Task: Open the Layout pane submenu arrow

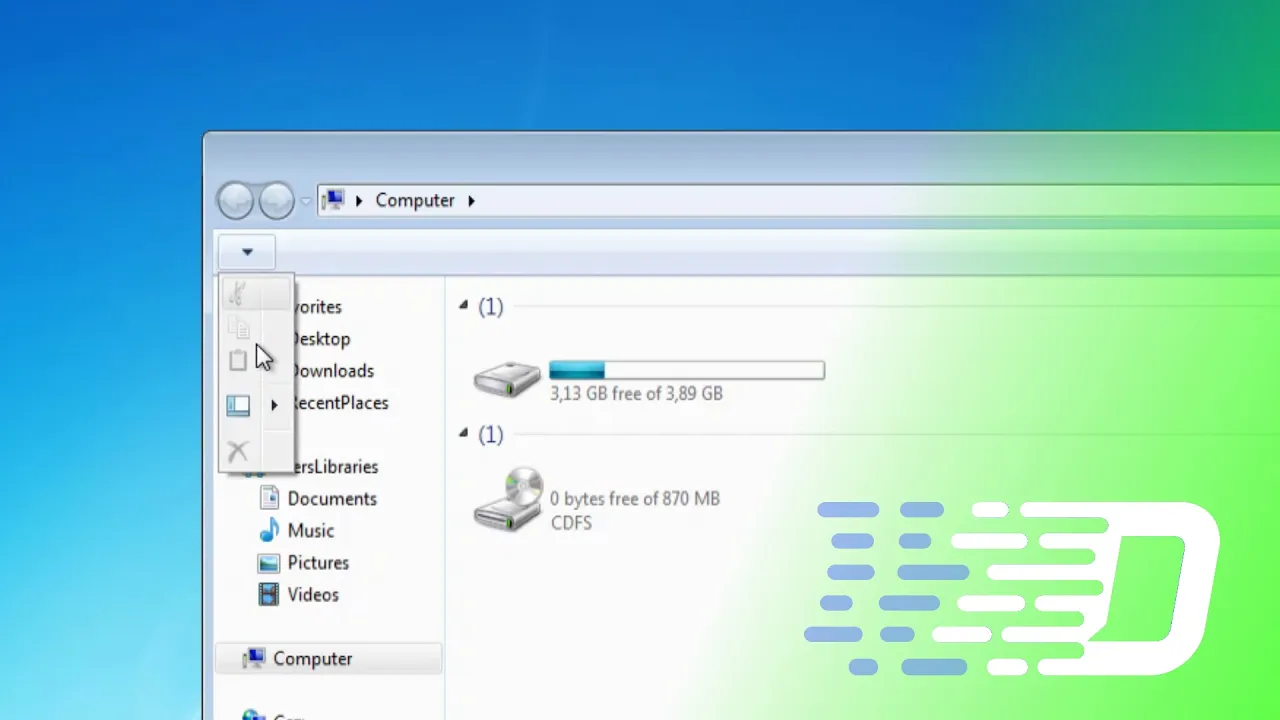Action: click(x=274, y=405)
